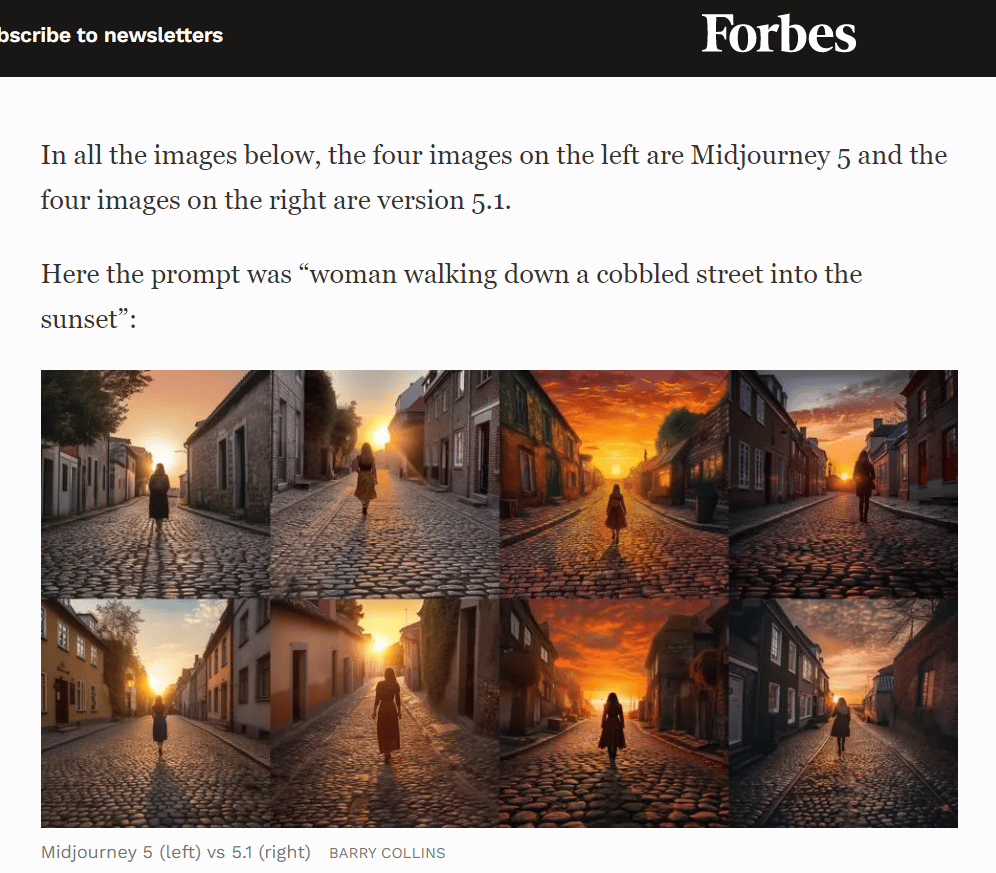Screen dimensions: 996x873
Task: Select the bottom-right image with the dark houses
Action: coord(844,713)
